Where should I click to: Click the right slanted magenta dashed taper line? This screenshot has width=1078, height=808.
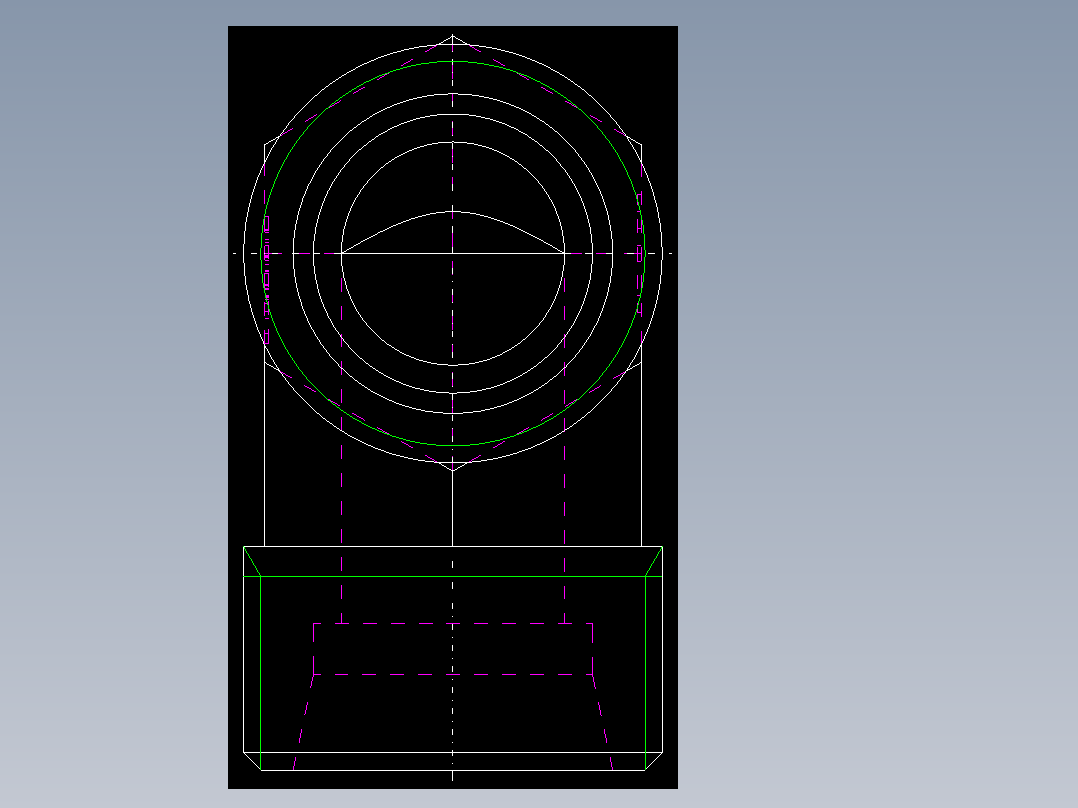[x=603, y=722]
